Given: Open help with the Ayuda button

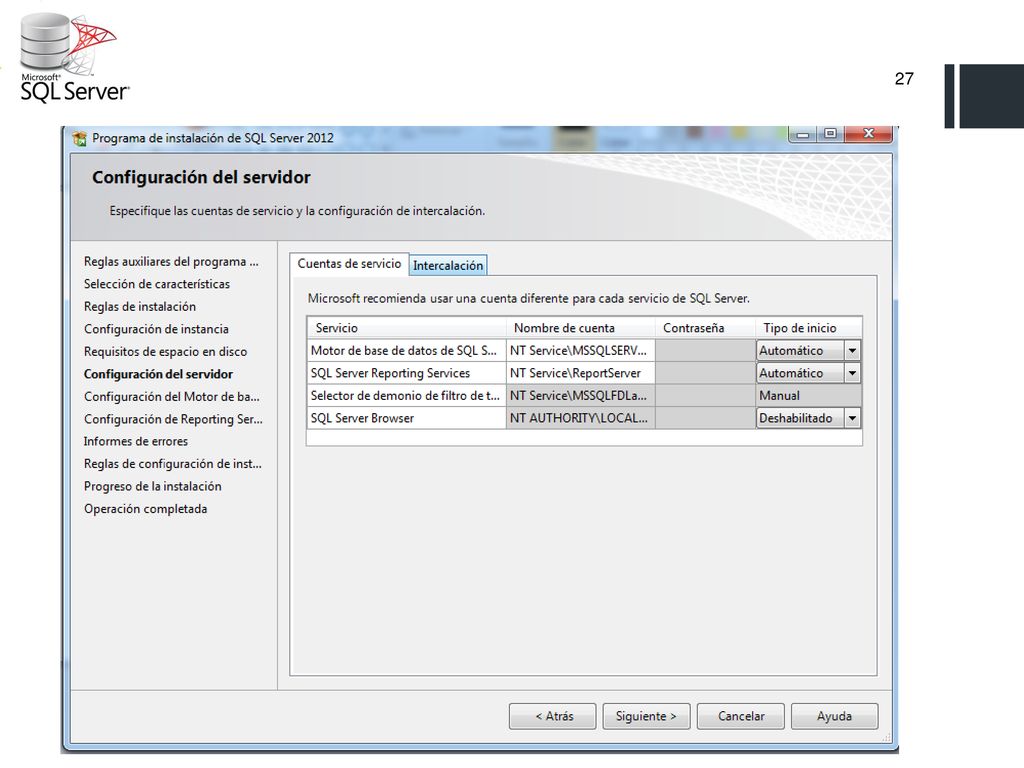Looking at the screenshot, I should (x=835, y=716).
